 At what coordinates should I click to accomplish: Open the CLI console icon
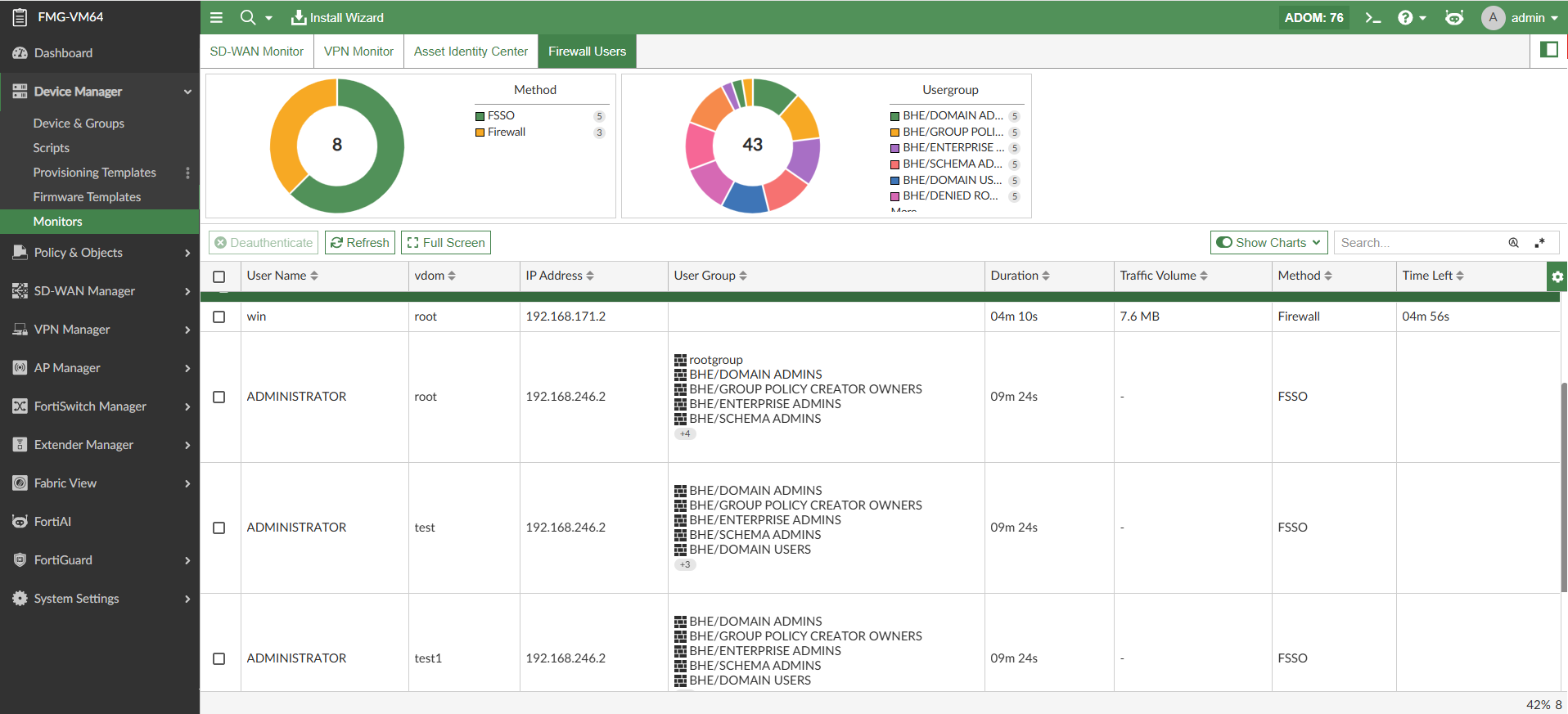[x=1372, y=17]
